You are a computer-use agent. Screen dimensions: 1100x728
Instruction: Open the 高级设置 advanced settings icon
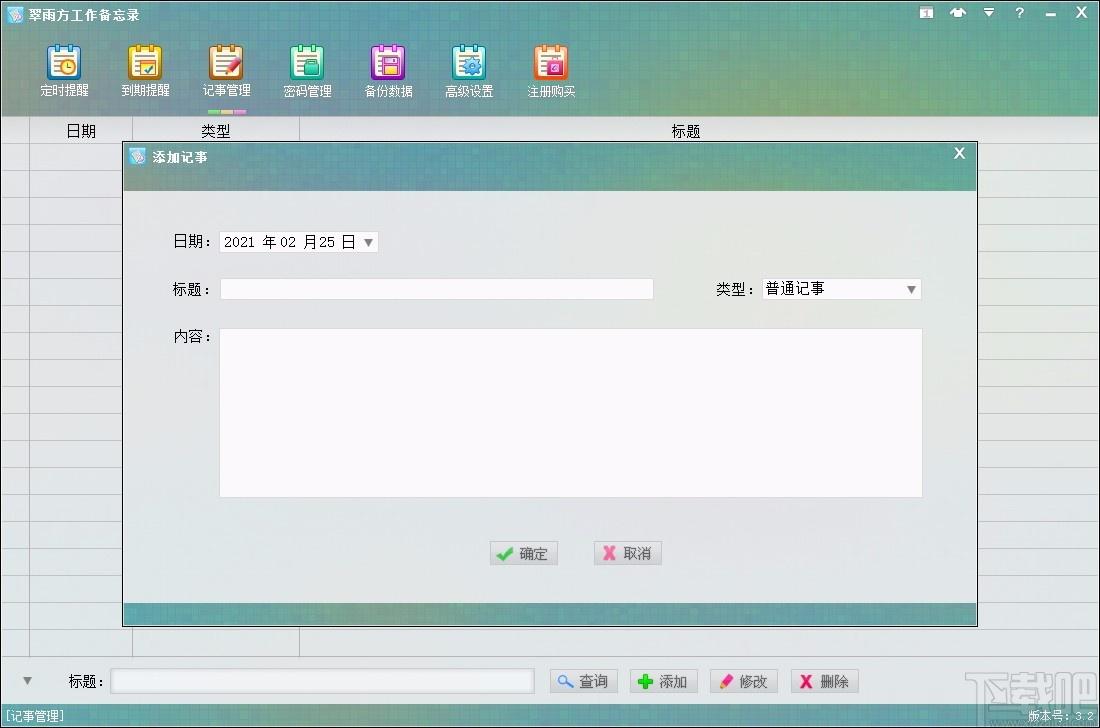coord(469,70)
